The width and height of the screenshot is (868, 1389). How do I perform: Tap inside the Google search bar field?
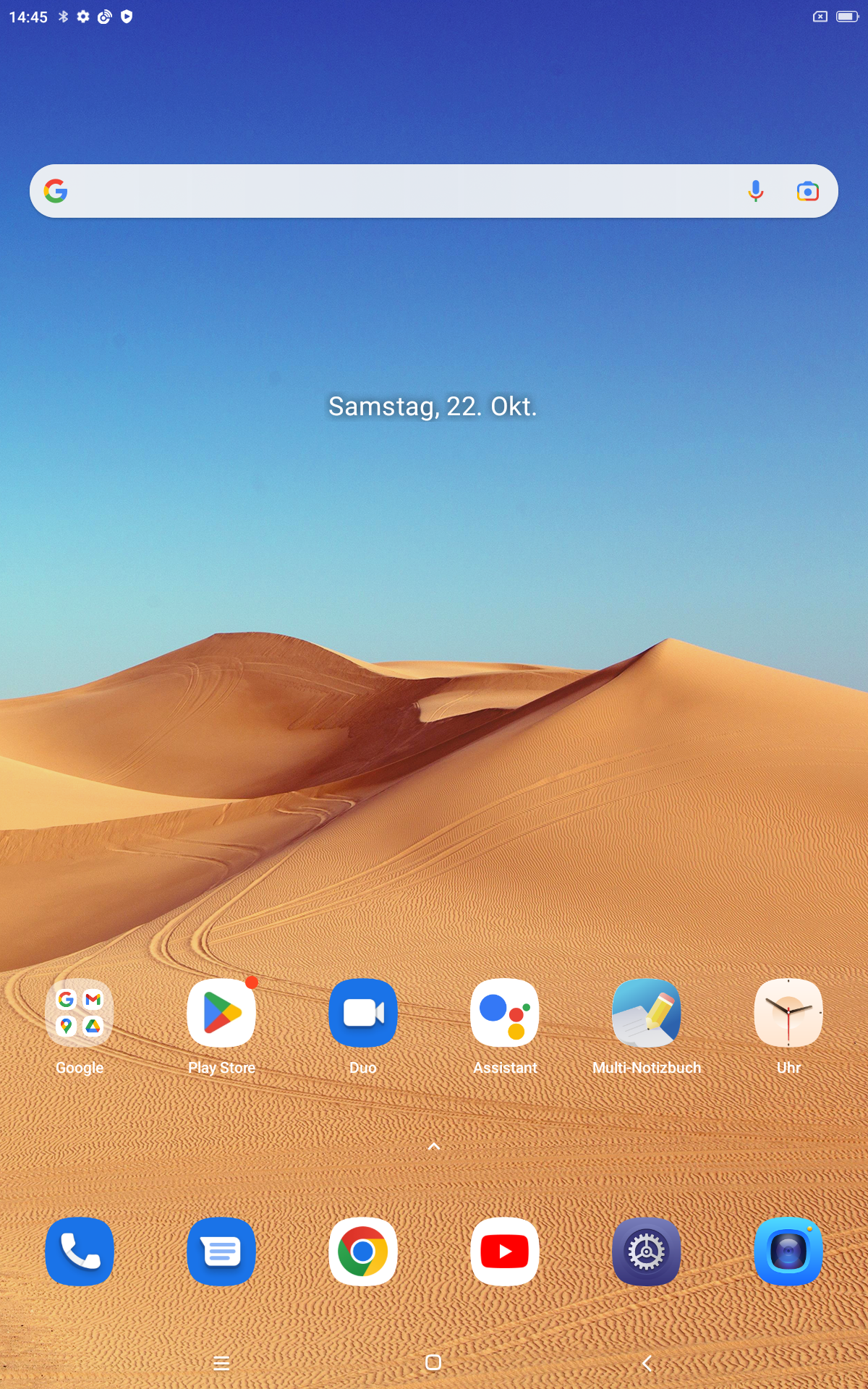point(434,191)
